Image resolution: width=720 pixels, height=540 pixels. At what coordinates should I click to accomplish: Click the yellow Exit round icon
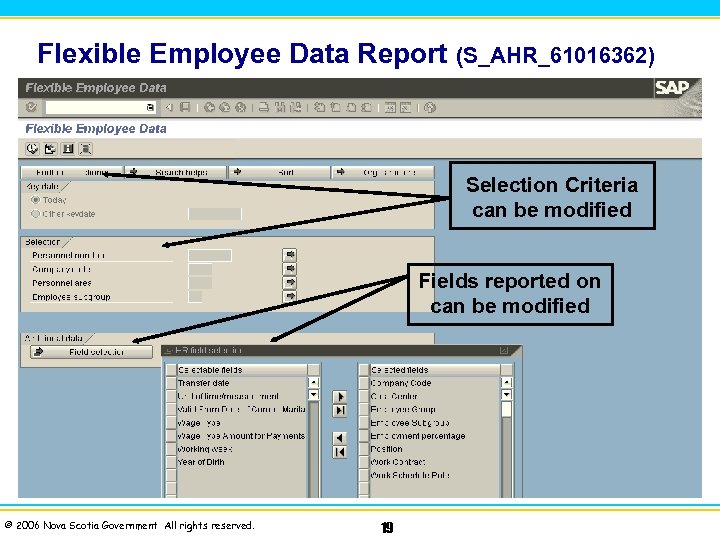tap(225, 107)
